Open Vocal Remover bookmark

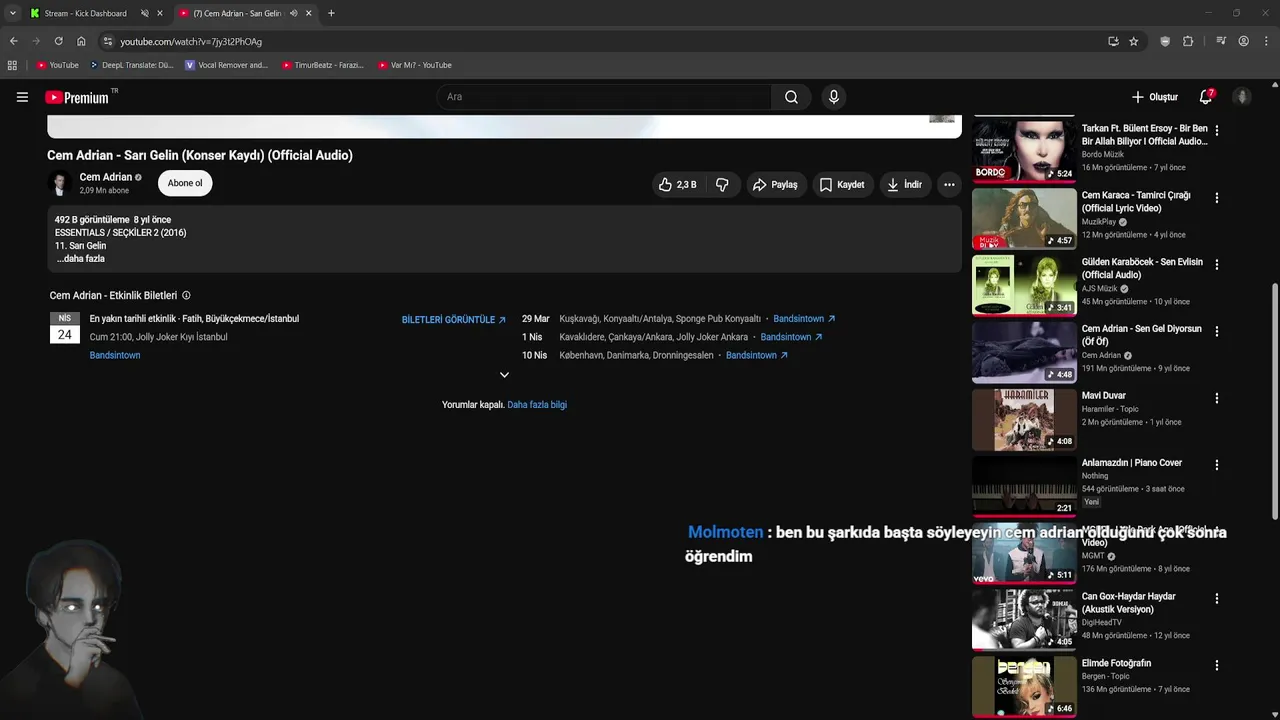click(227, 65)
